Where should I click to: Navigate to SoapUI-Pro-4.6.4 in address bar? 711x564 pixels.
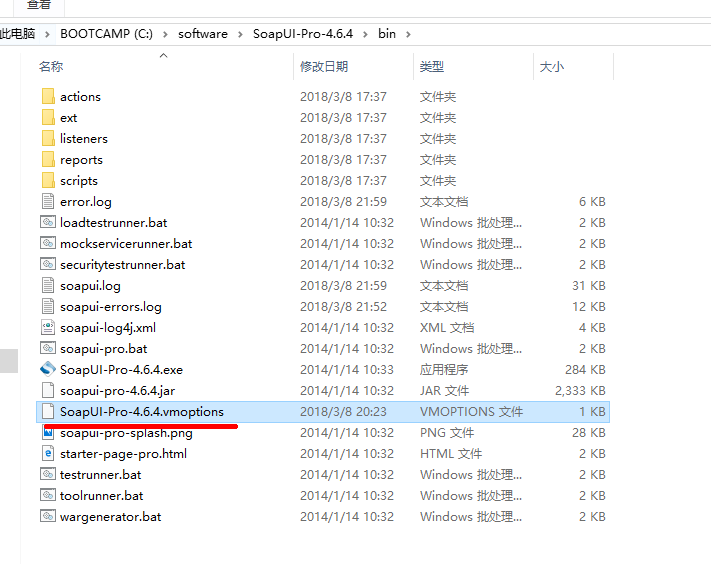point(303,34)
